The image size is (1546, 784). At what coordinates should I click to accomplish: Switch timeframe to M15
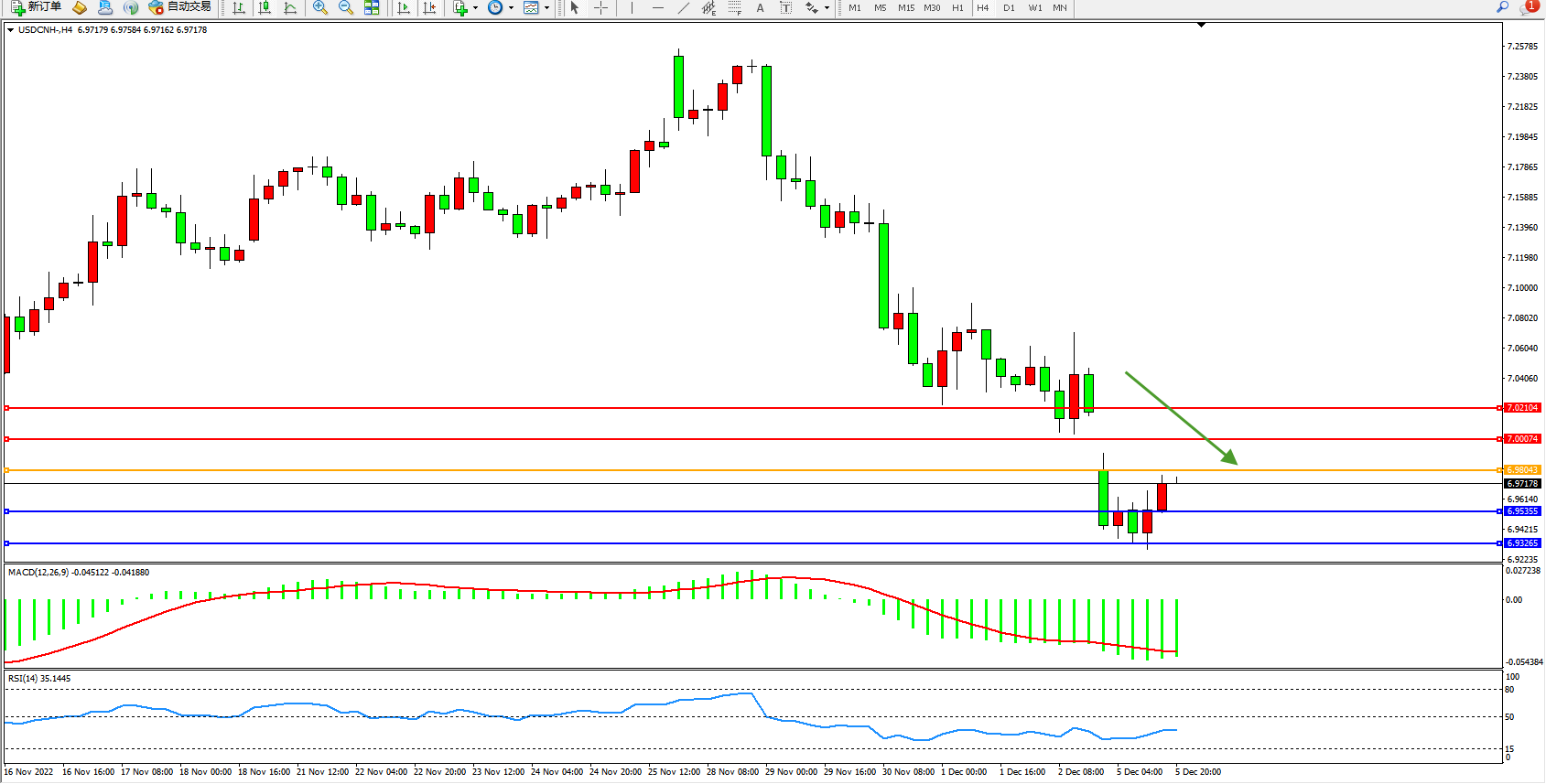pyautogui.click(x=905, y=7)
